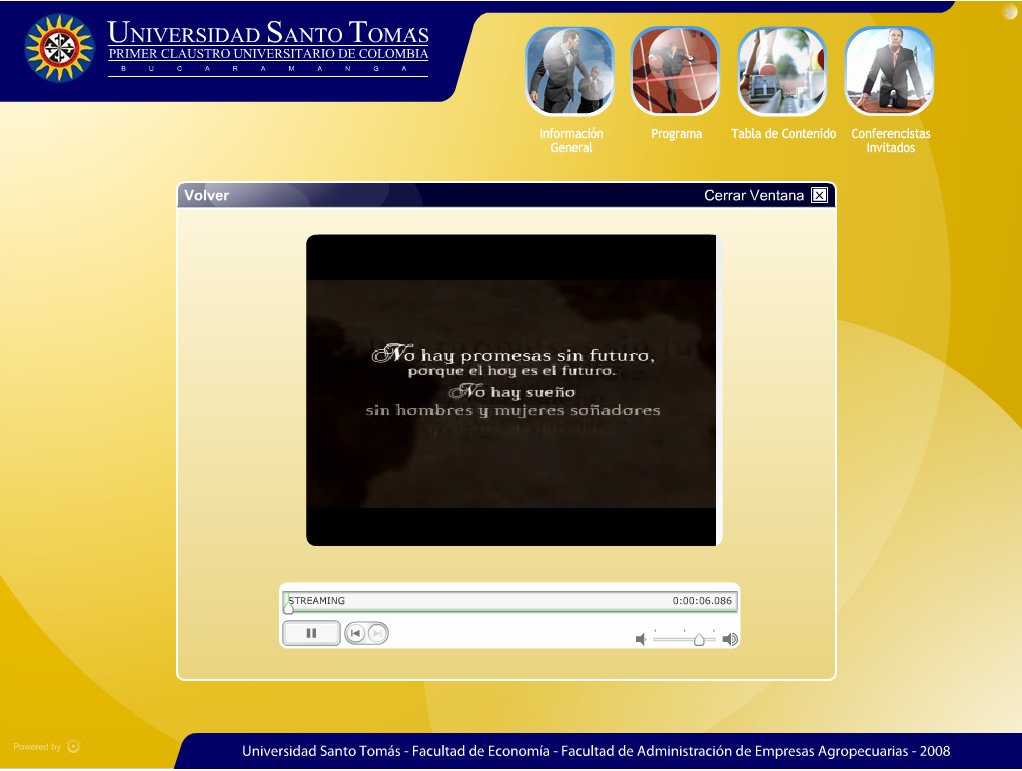Click the loud speaker icon for maximum volume

(730, 639)
